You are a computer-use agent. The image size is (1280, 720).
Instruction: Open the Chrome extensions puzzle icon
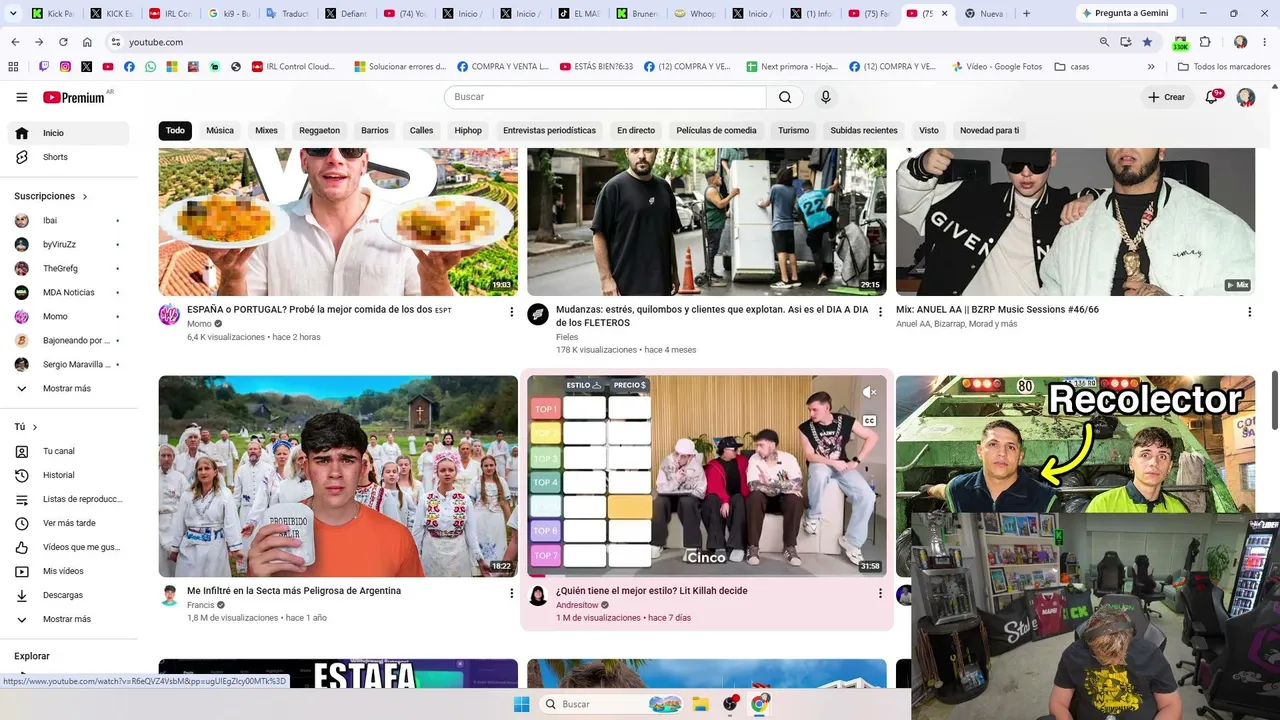1205,42
